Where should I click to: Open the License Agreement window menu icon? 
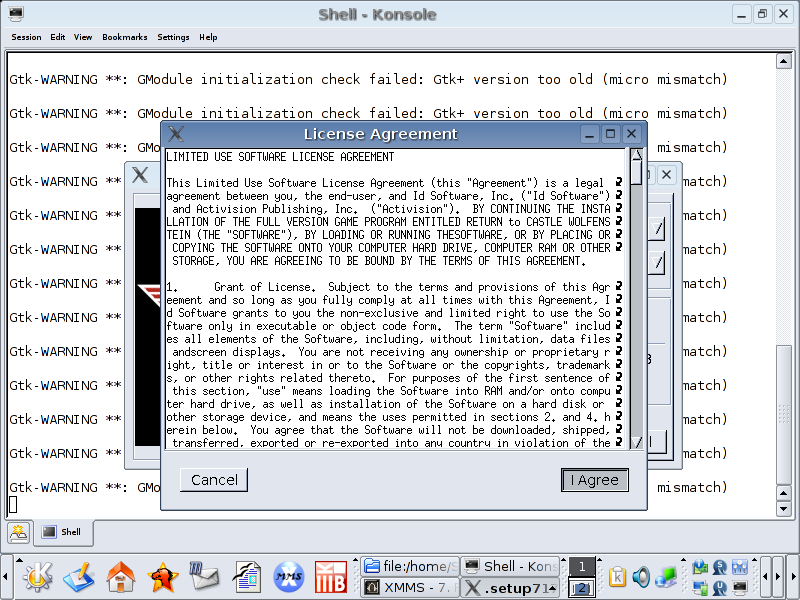point(176,134)
